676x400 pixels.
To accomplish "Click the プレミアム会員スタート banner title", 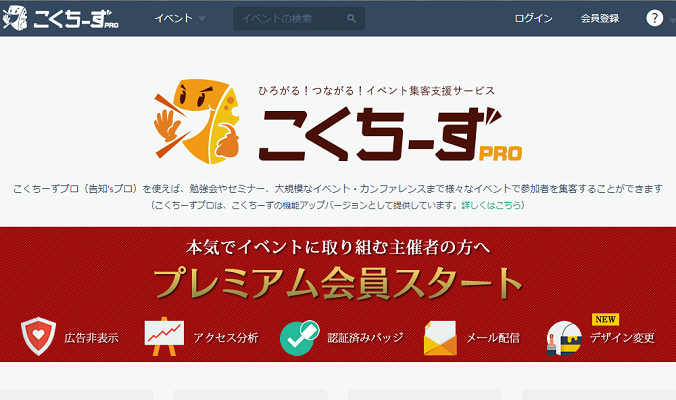I will 338,283.
